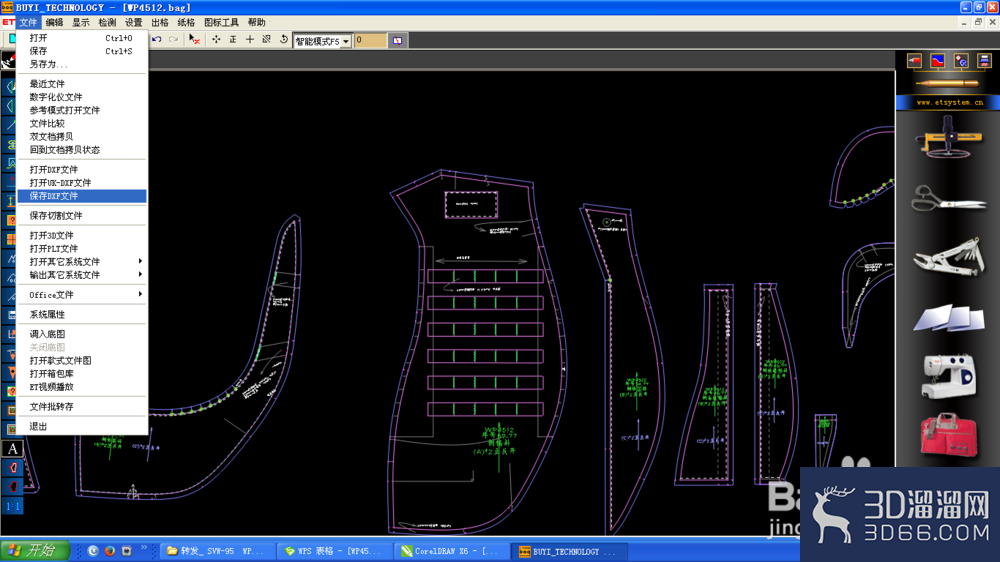Click the folded paper sheets image
Screen dimensions: 1000x562
[949, 316]
